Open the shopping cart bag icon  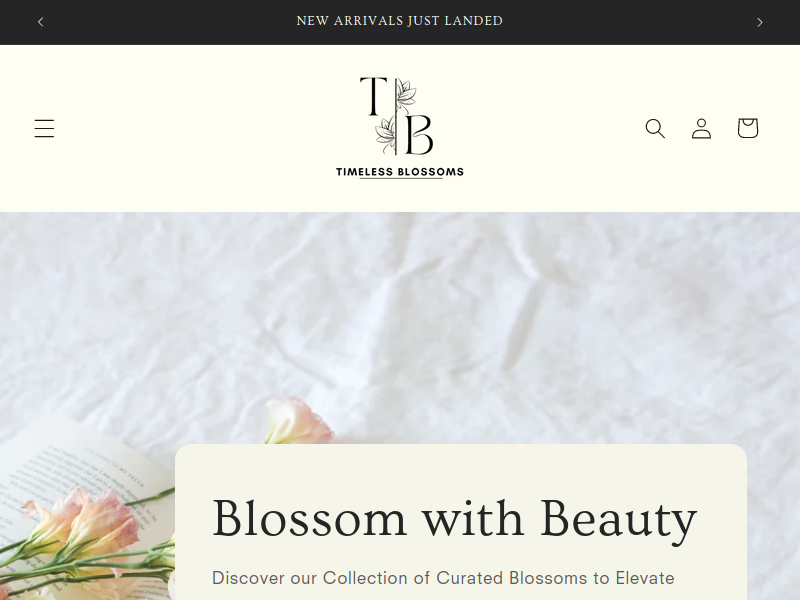pos(748,128)
